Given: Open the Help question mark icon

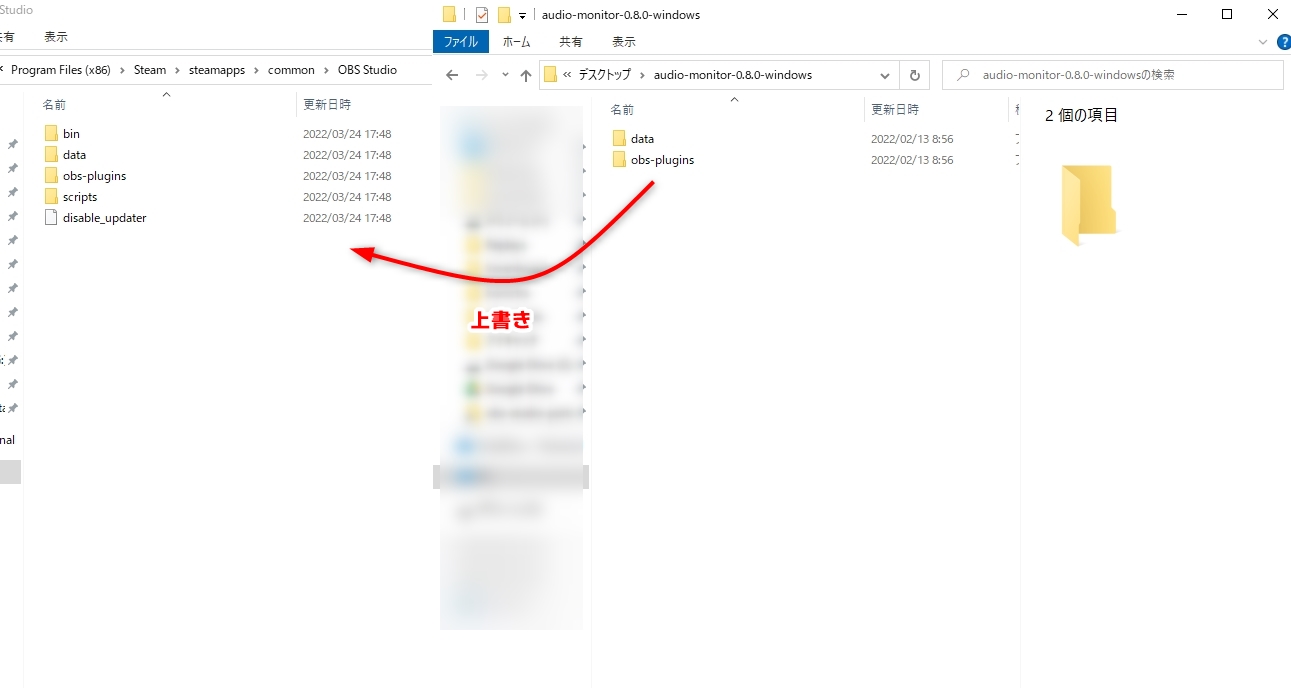Looking at the screenshot, I should tap(1283, 42).
